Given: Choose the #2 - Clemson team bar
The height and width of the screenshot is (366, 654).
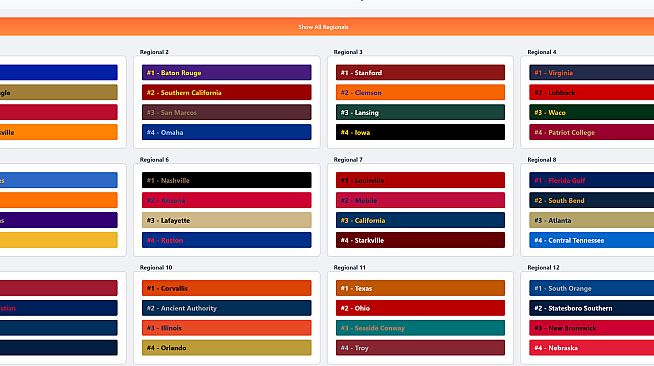Looking at the screenshot, I should coord(420,93).
